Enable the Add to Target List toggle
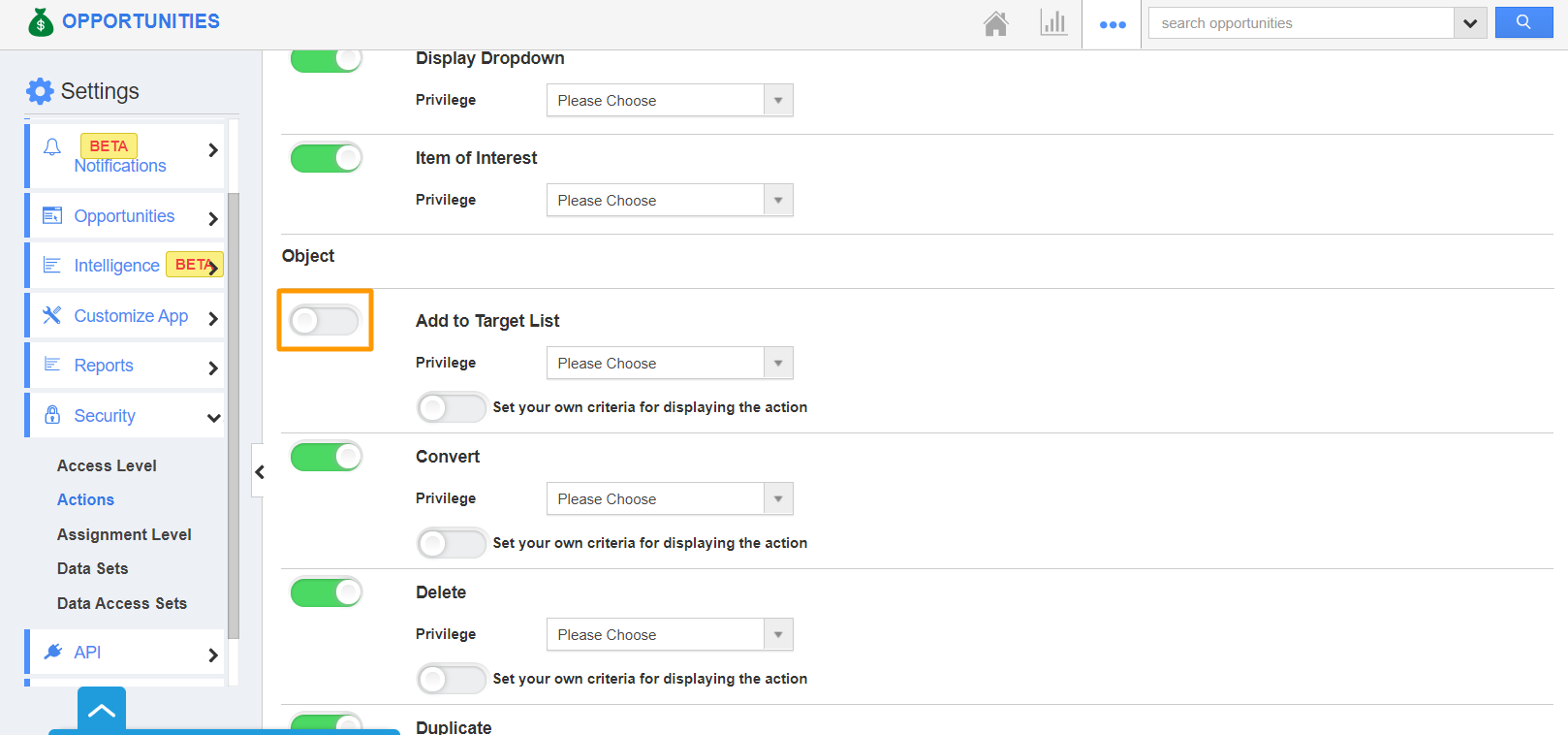Viewport: 1568px width, 735px height. 325,320
